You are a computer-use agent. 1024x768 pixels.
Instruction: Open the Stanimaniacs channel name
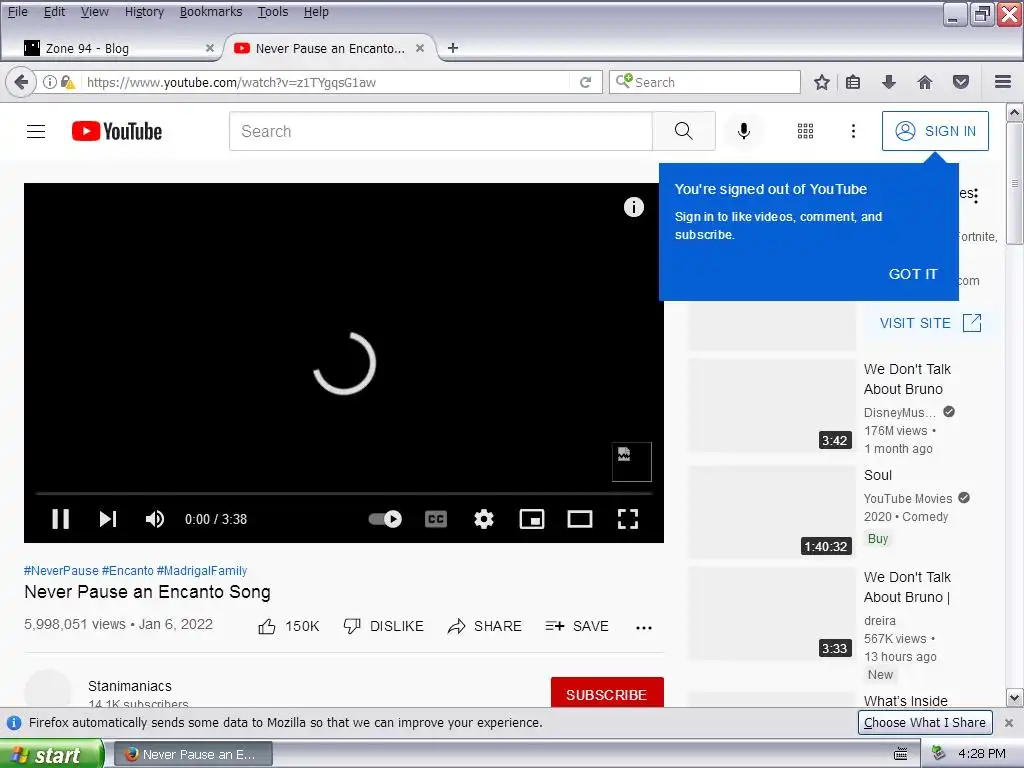coord(130,686)
